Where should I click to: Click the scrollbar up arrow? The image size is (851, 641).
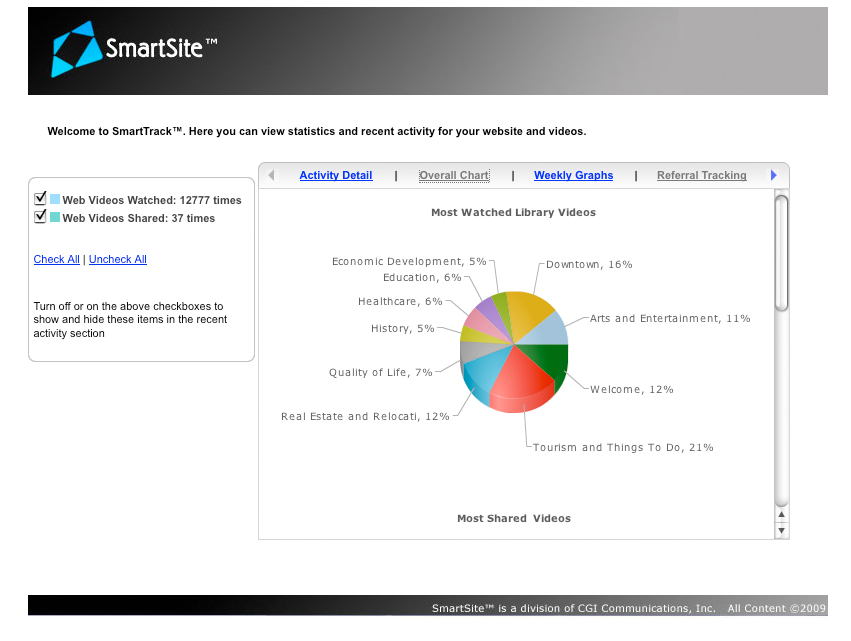pyautogui.click(x=782, y=515)
